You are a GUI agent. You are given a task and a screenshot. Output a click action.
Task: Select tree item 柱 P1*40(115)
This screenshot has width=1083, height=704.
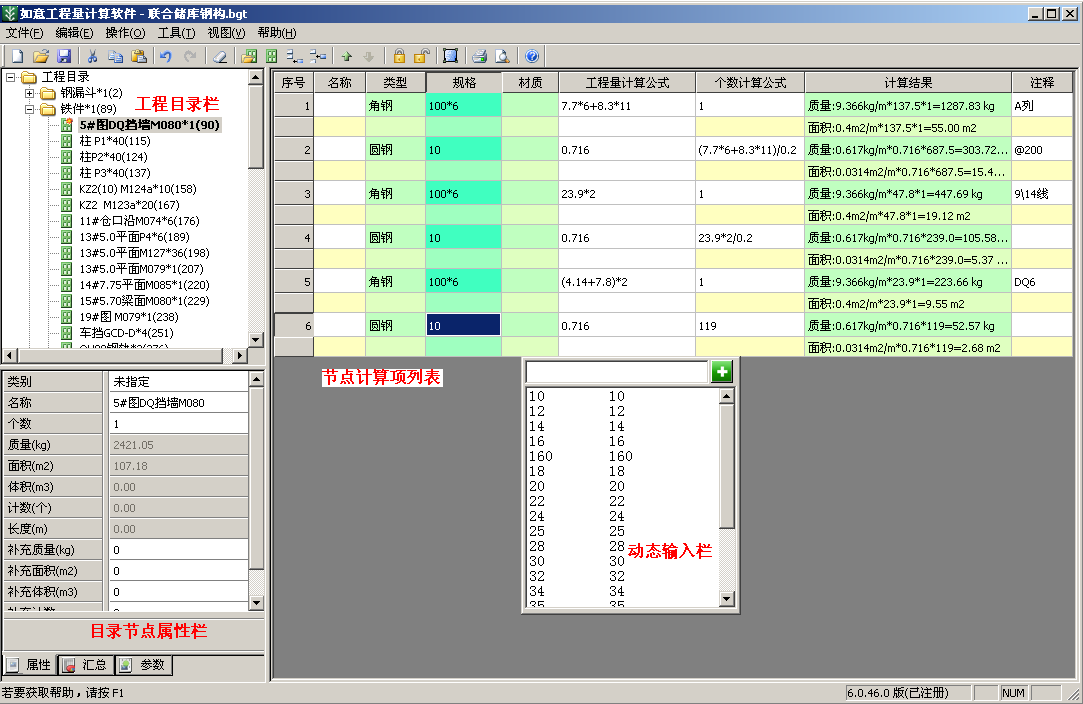point(115,141)
